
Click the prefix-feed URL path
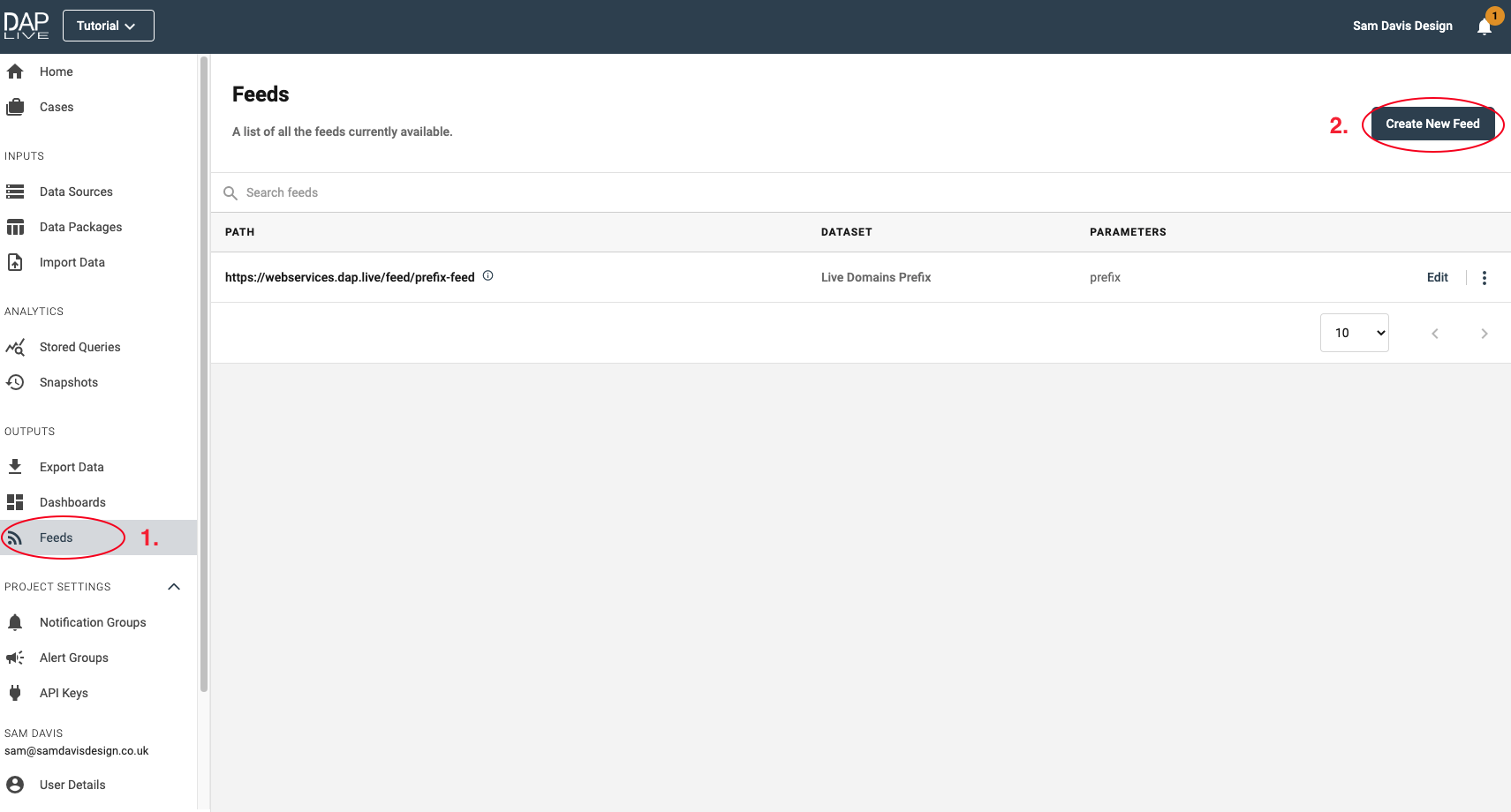(x=350, y=277)
